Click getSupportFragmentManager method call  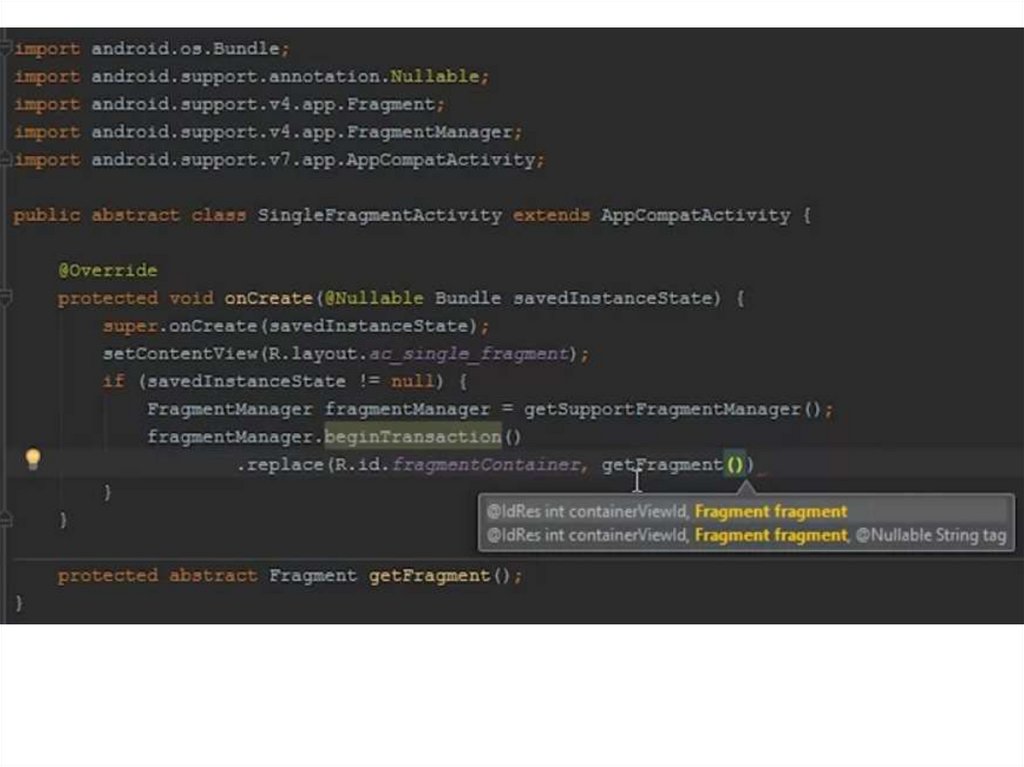point(663,410)
